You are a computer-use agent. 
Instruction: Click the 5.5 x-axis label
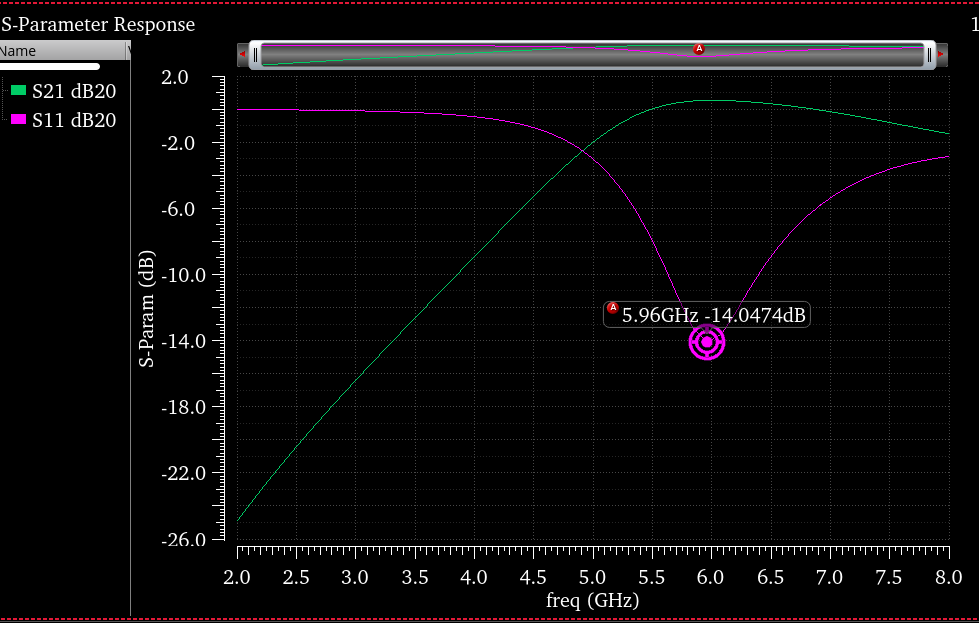pos(652,577)
